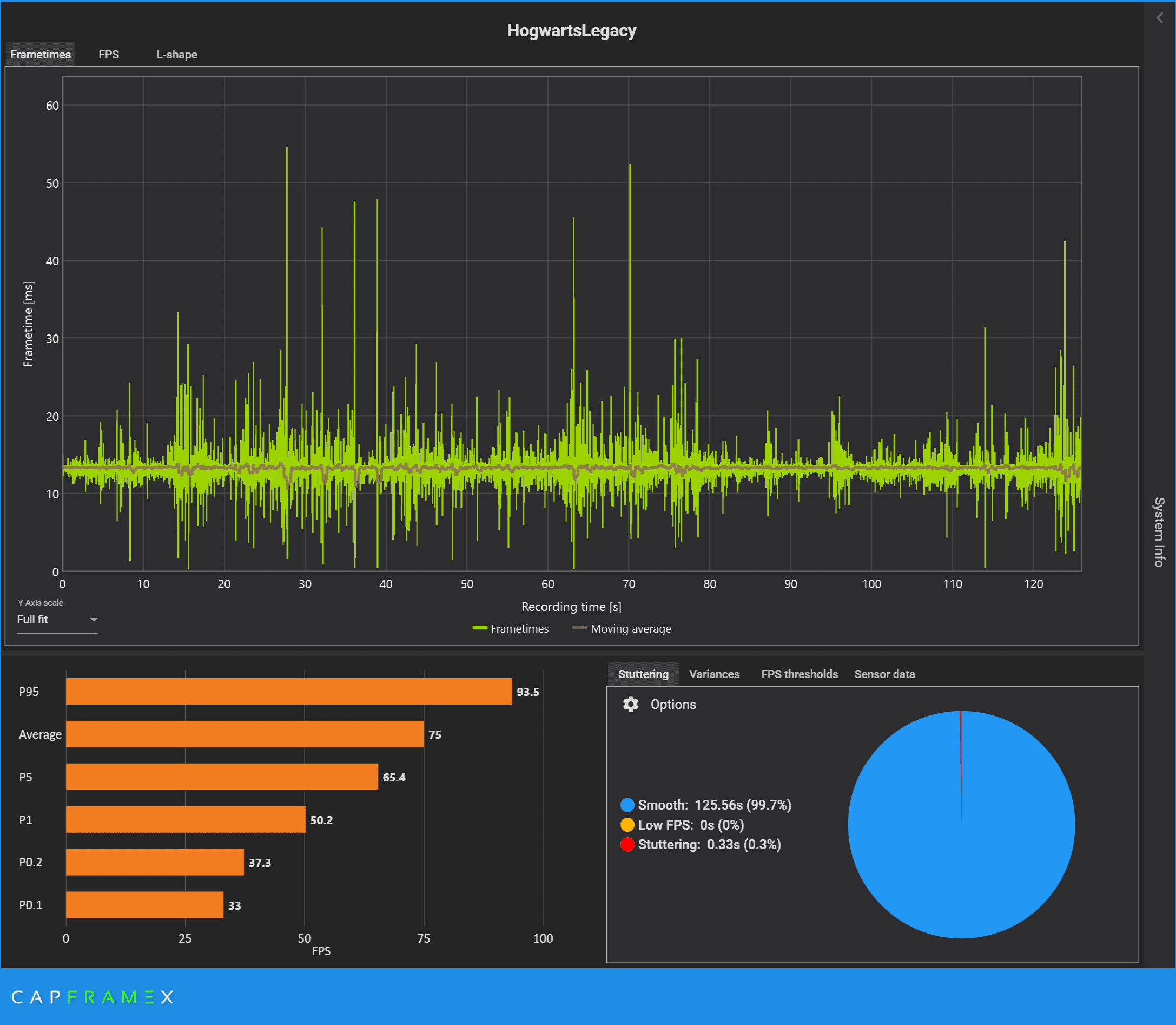Click the Y-Axis scale label
This screenshot has width=1176, height=1025.
[40, 602]
